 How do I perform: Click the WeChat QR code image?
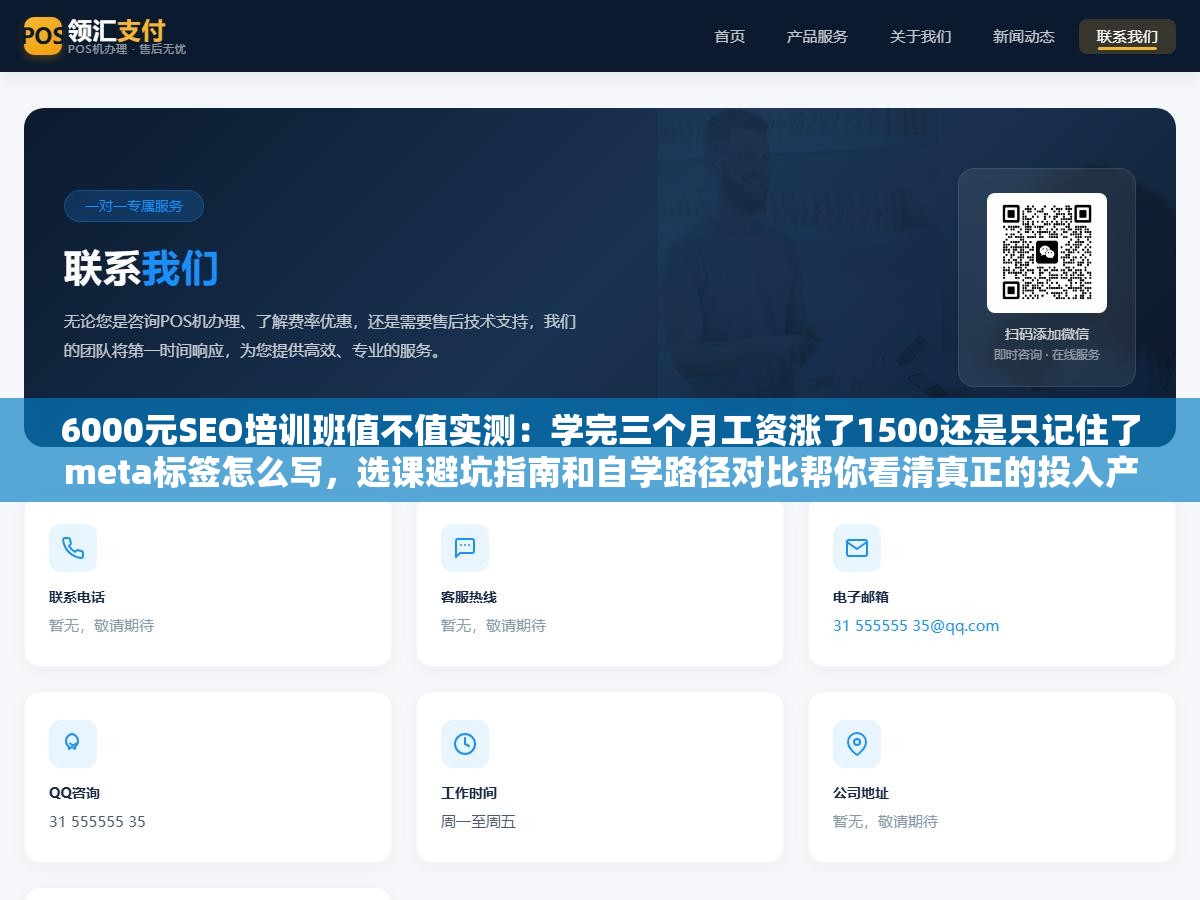pos(1047,253)
